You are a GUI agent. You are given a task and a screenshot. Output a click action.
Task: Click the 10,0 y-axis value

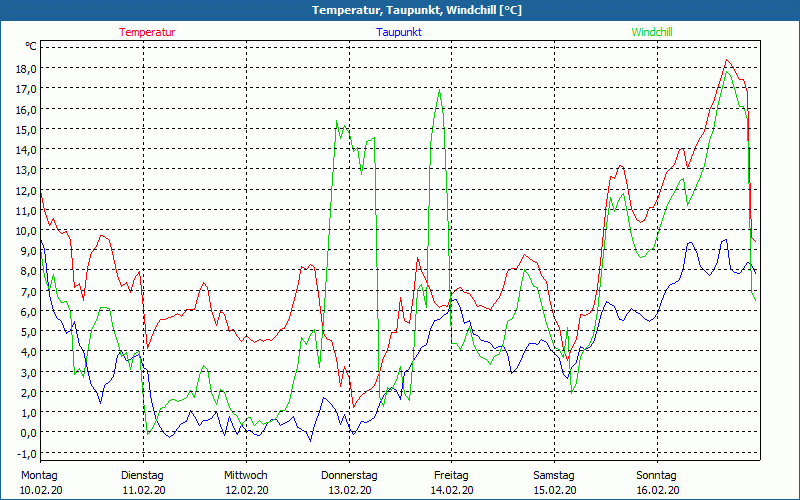[x=25, y=230]
